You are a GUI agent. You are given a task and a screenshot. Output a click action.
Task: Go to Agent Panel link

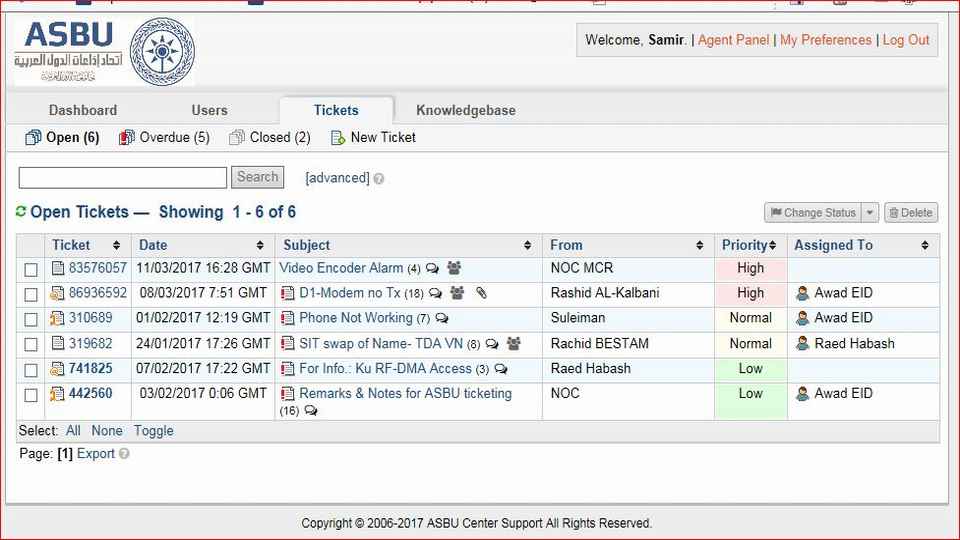(x=733, y=40)
